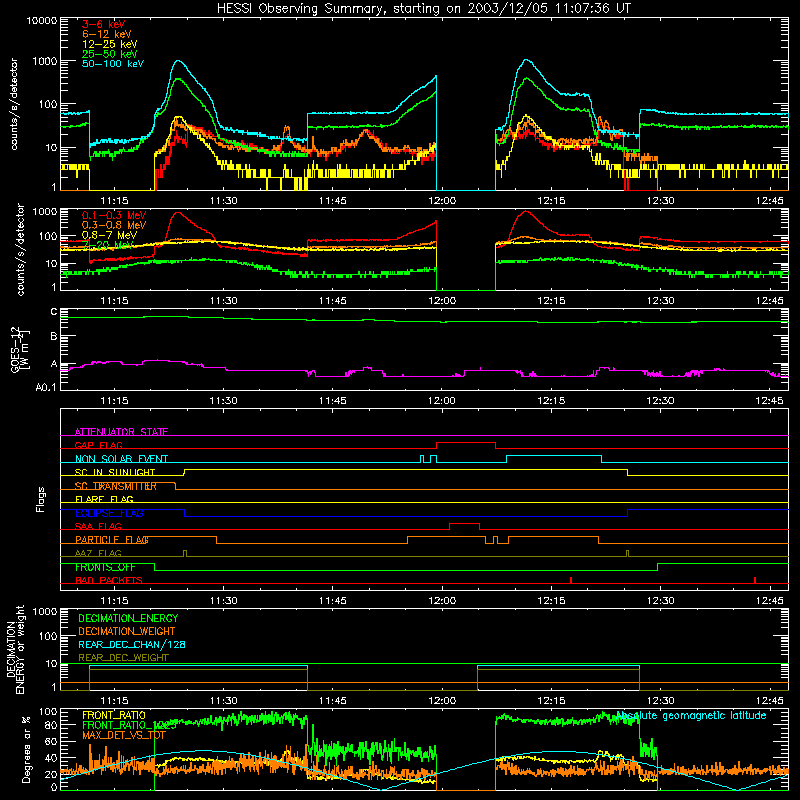This screenshot has height=800, width=800.
Task: Click the ECLIPSE_FLAG label
Action: 109,513
